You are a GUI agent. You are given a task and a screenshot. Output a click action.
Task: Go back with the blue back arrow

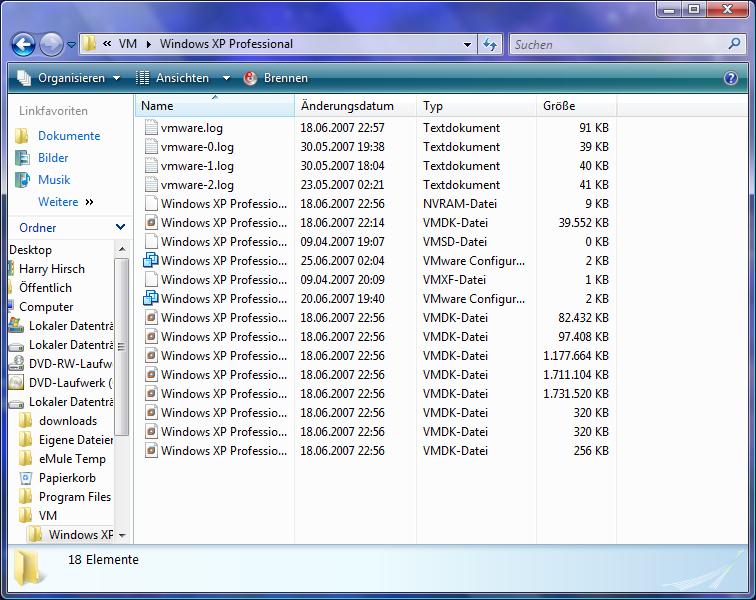[x=23, y=44]
